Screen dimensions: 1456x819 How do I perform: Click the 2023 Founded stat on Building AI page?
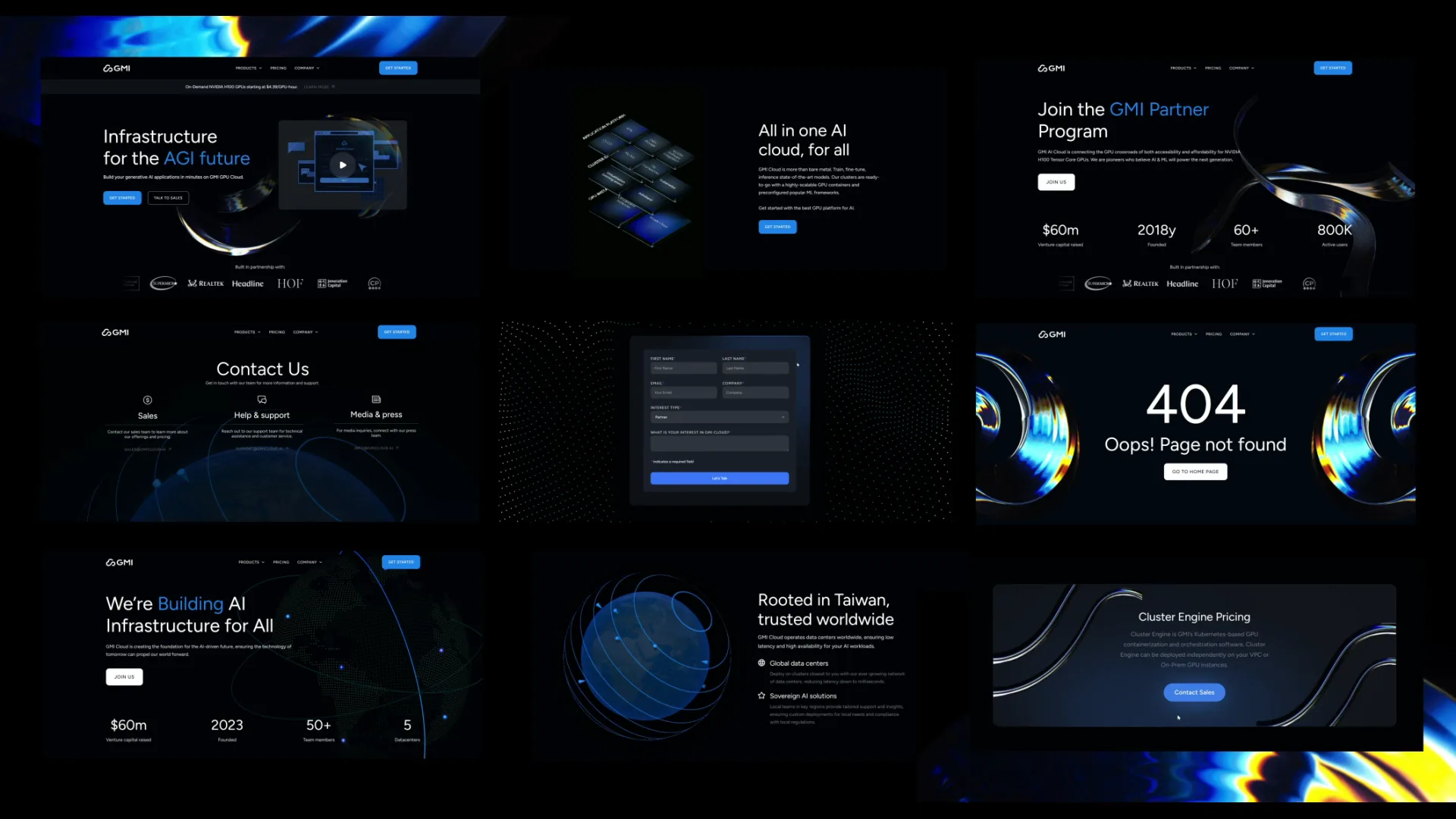(227, 729)
